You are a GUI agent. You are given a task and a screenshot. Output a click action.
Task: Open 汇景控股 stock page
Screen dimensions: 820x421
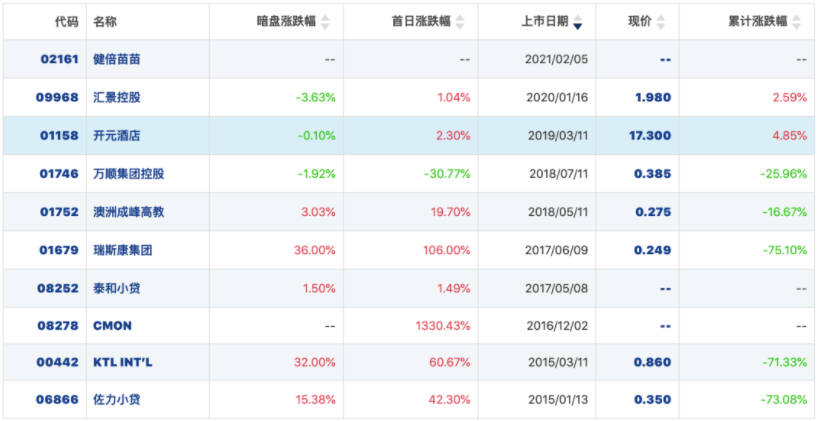pos(117,97)
